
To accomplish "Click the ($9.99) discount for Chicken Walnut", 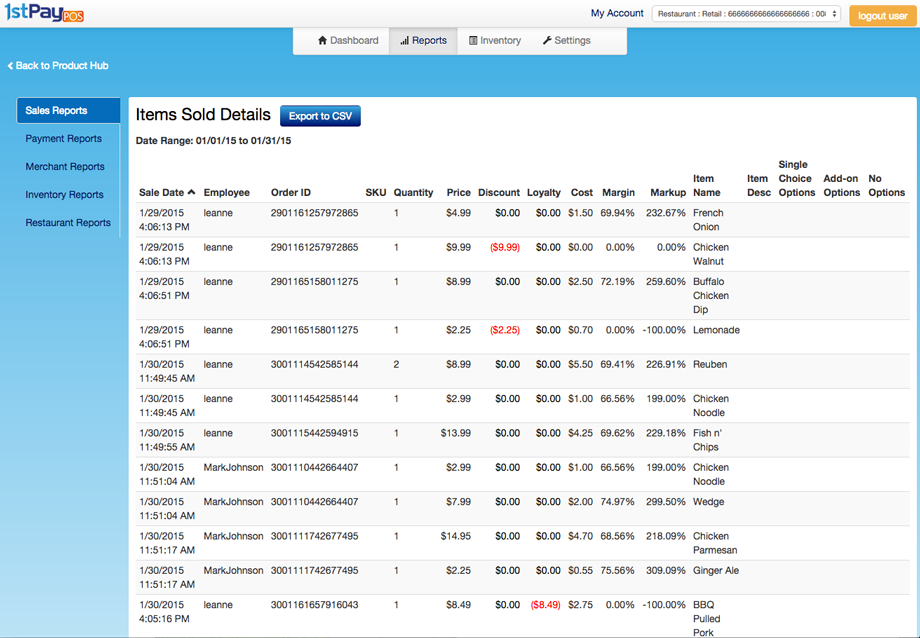I will [505, 248].
